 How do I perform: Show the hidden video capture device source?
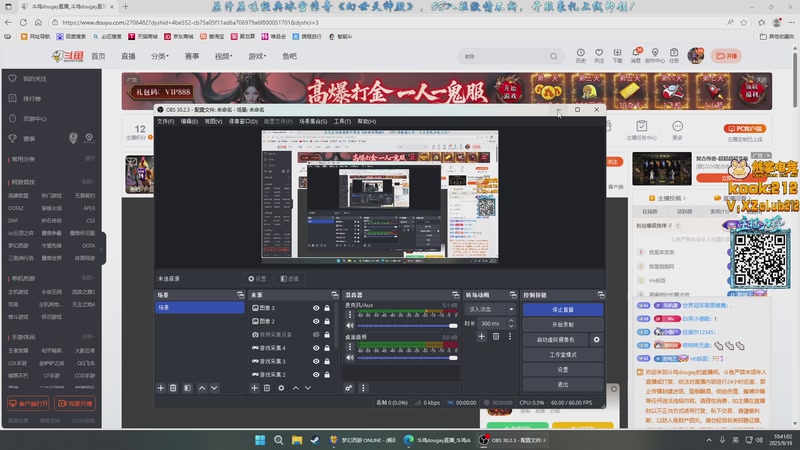316,335
